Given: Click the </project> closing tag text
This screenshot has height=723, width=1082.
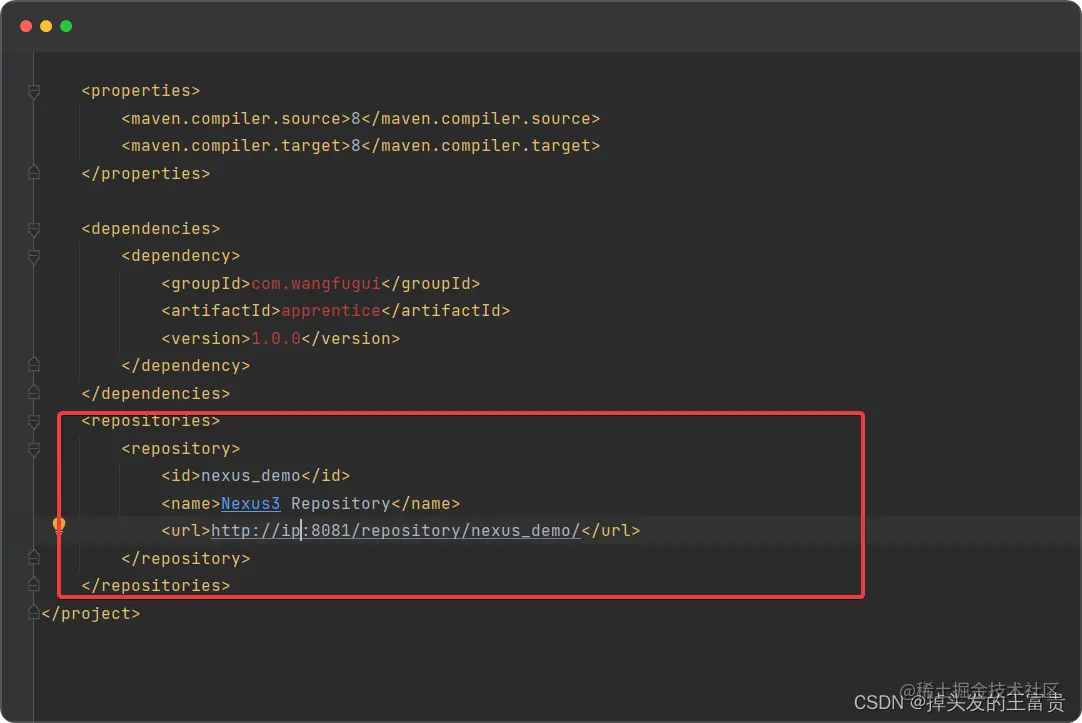Looking at the screenshot, I should tap(90, 613).
